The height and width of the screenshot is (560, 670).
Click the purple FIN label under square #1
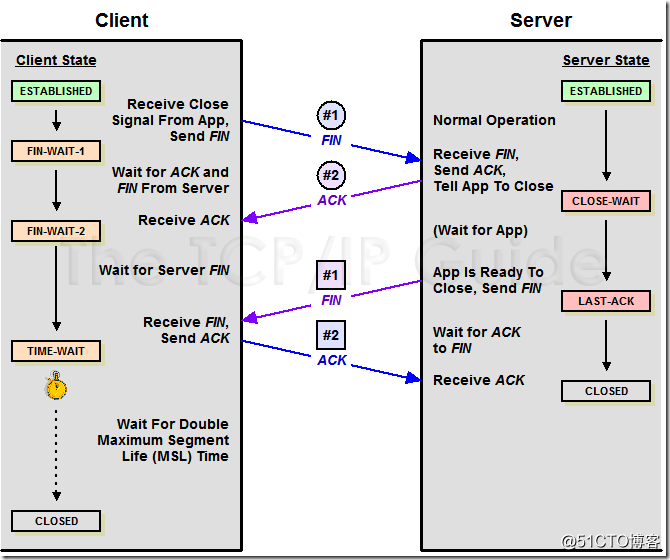click(331, 300)
